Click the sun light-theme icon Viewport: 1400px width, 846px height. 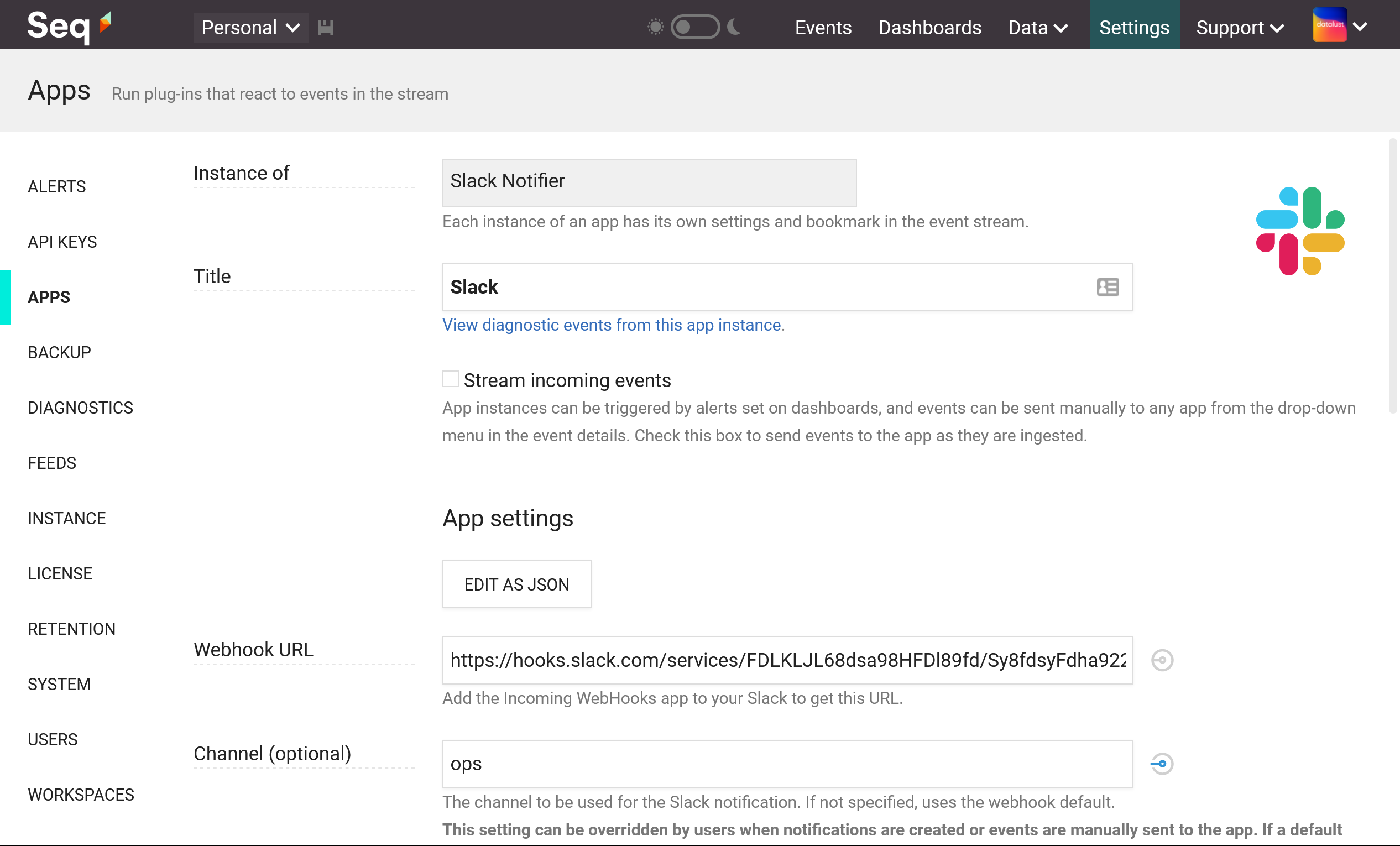tap(655, 27)
